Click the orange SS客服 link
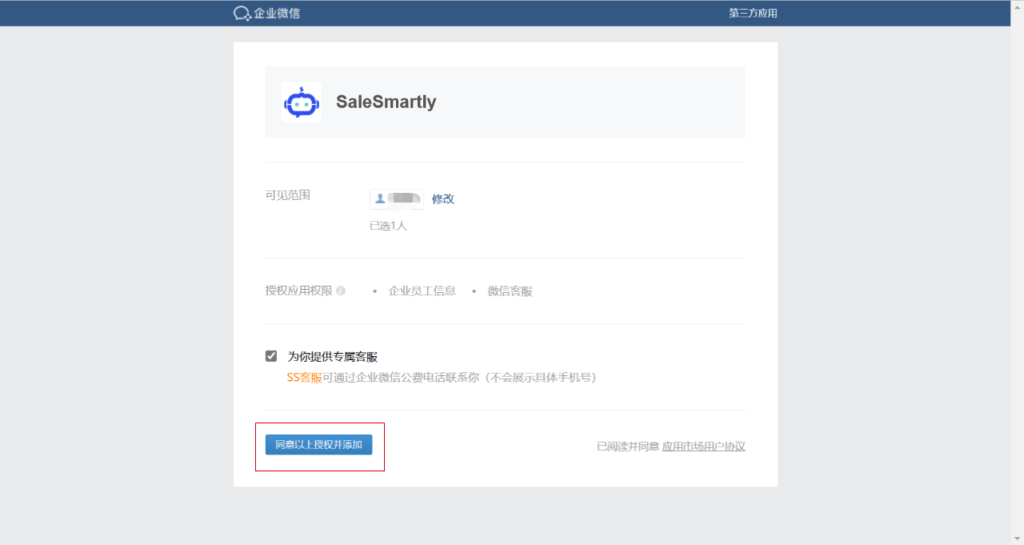The image size is (1024, 545). pyautogui.click(x=304, y=377)
